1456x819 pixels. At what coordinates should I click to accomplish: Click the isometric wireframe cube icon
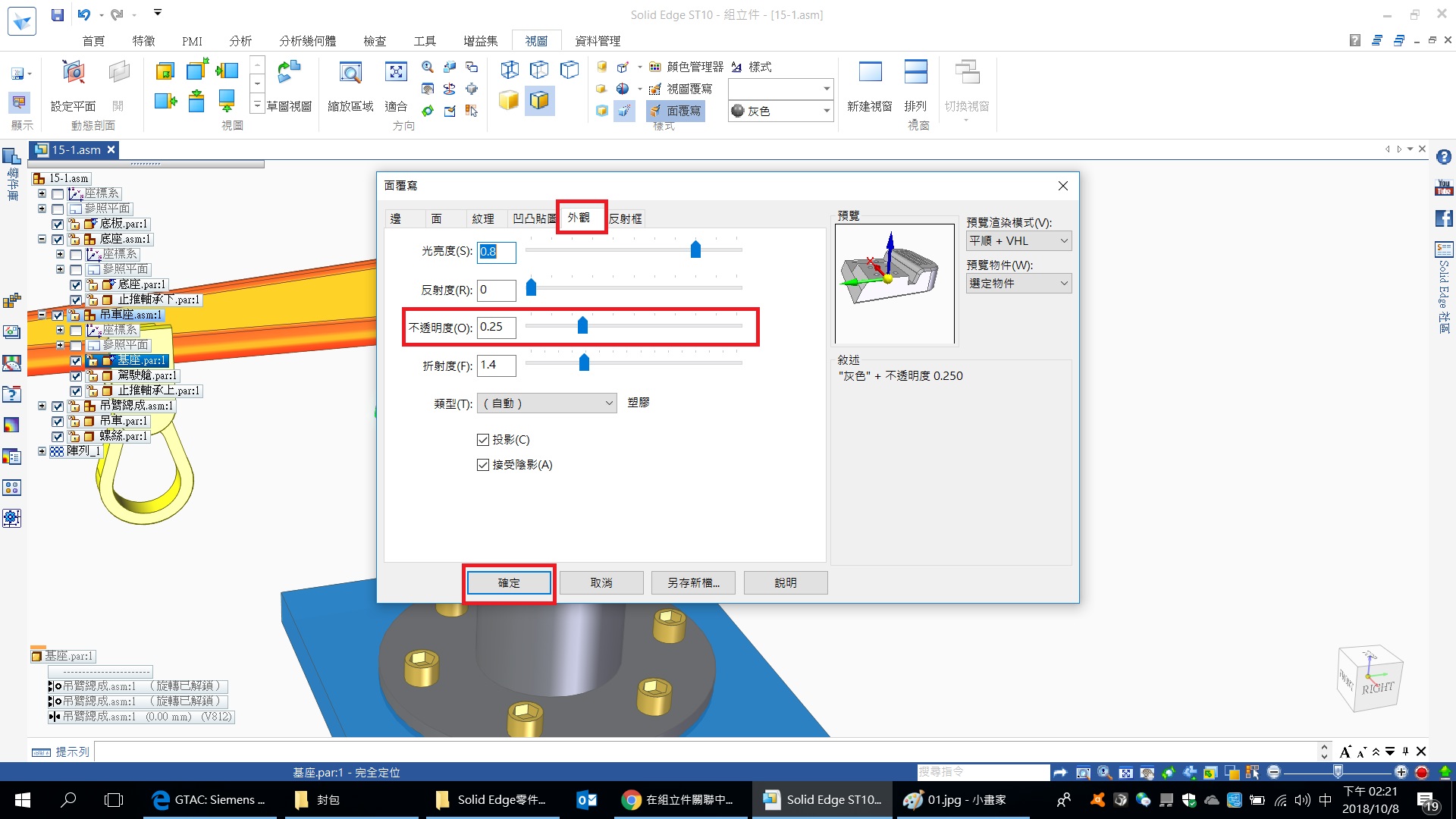[510, 71]
